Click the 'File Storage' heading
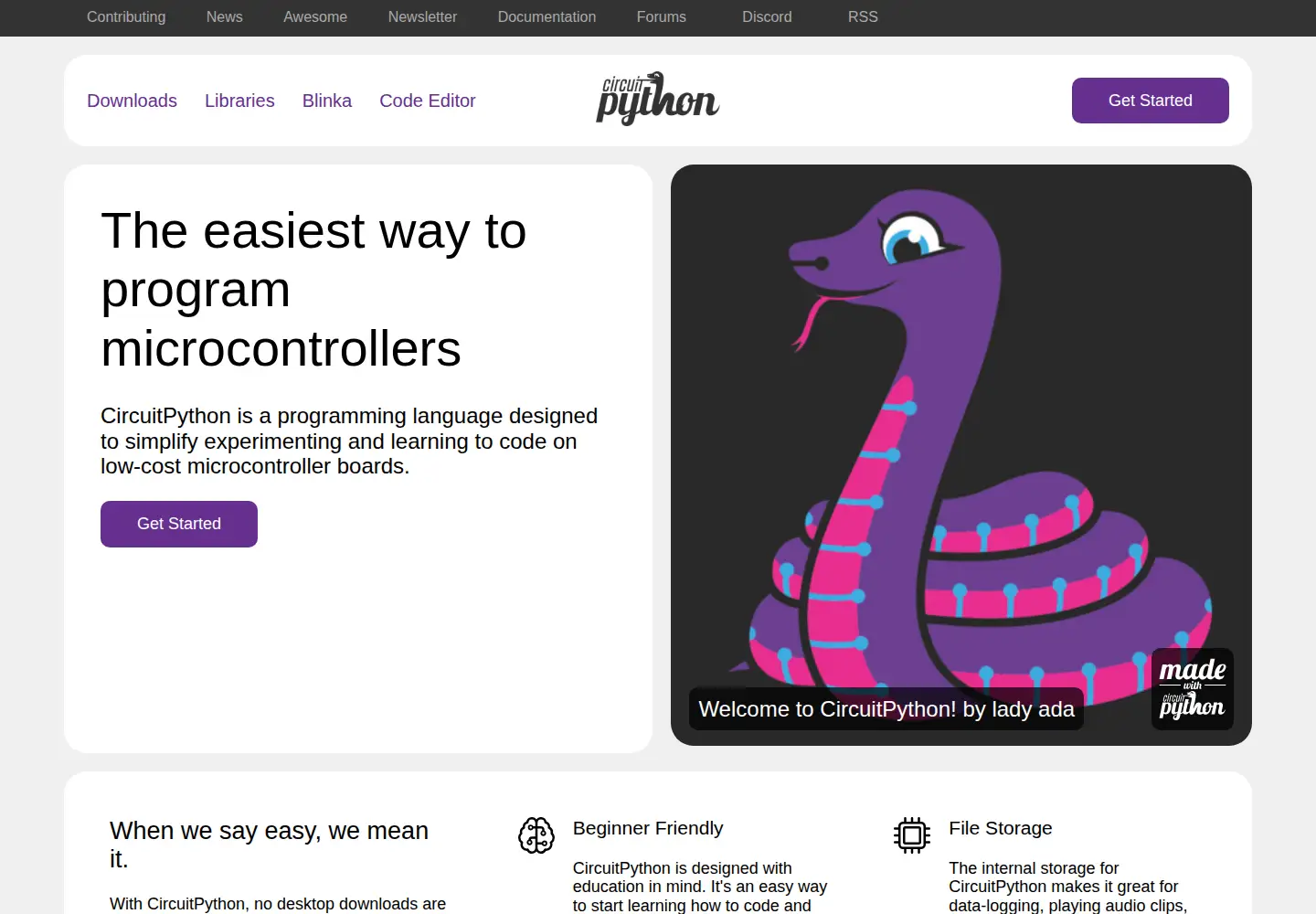This screenshot has width=1316, height=914. pyautogui.click(x=1001, y=828)
